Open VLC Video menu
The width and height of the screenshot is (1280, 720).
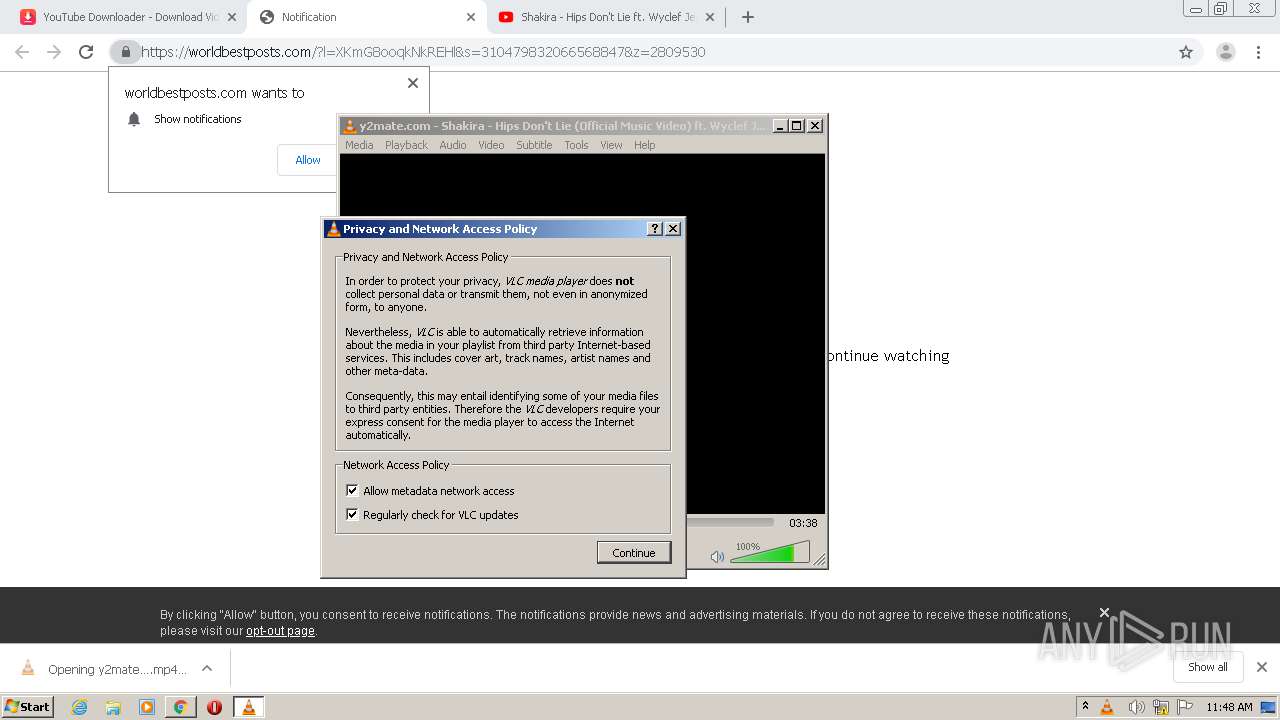[x=491, y=145]
